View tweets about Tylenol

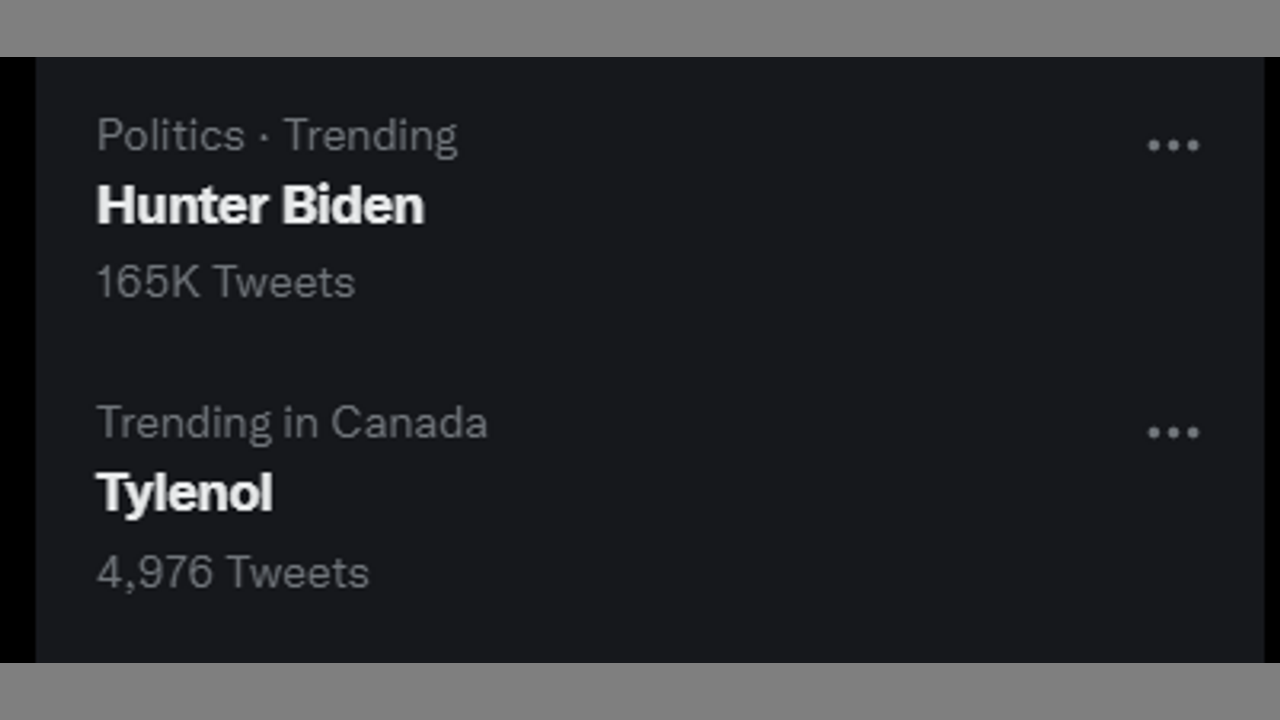click(184, 493)
